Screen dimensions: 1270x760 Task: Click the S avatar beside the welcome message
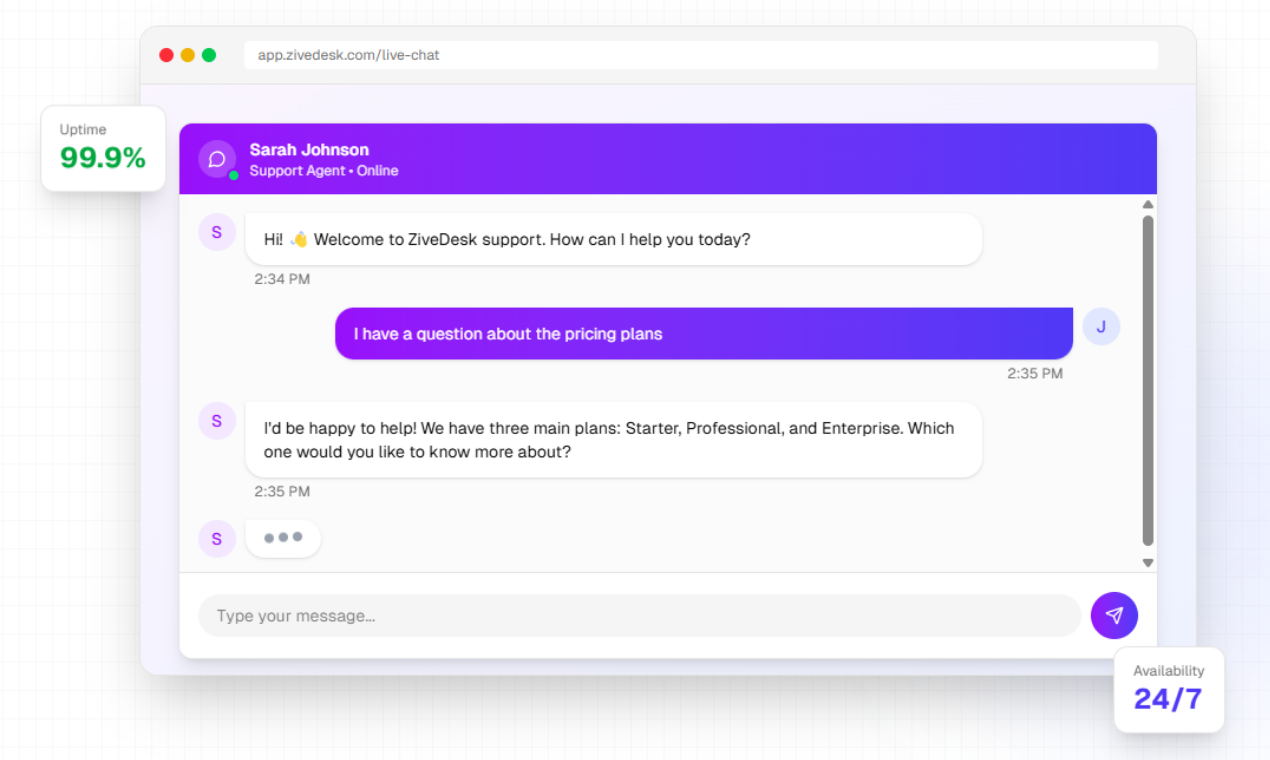(x=217, y=232)
